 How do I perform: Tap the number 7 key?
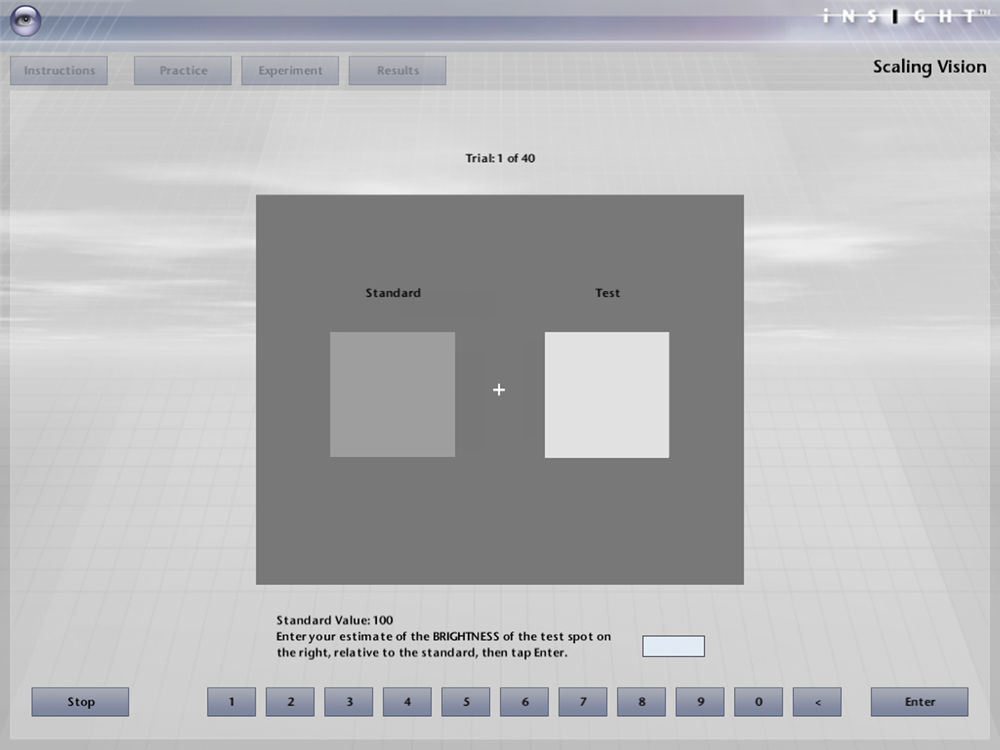pyautogui.click(x=583, y=702)
